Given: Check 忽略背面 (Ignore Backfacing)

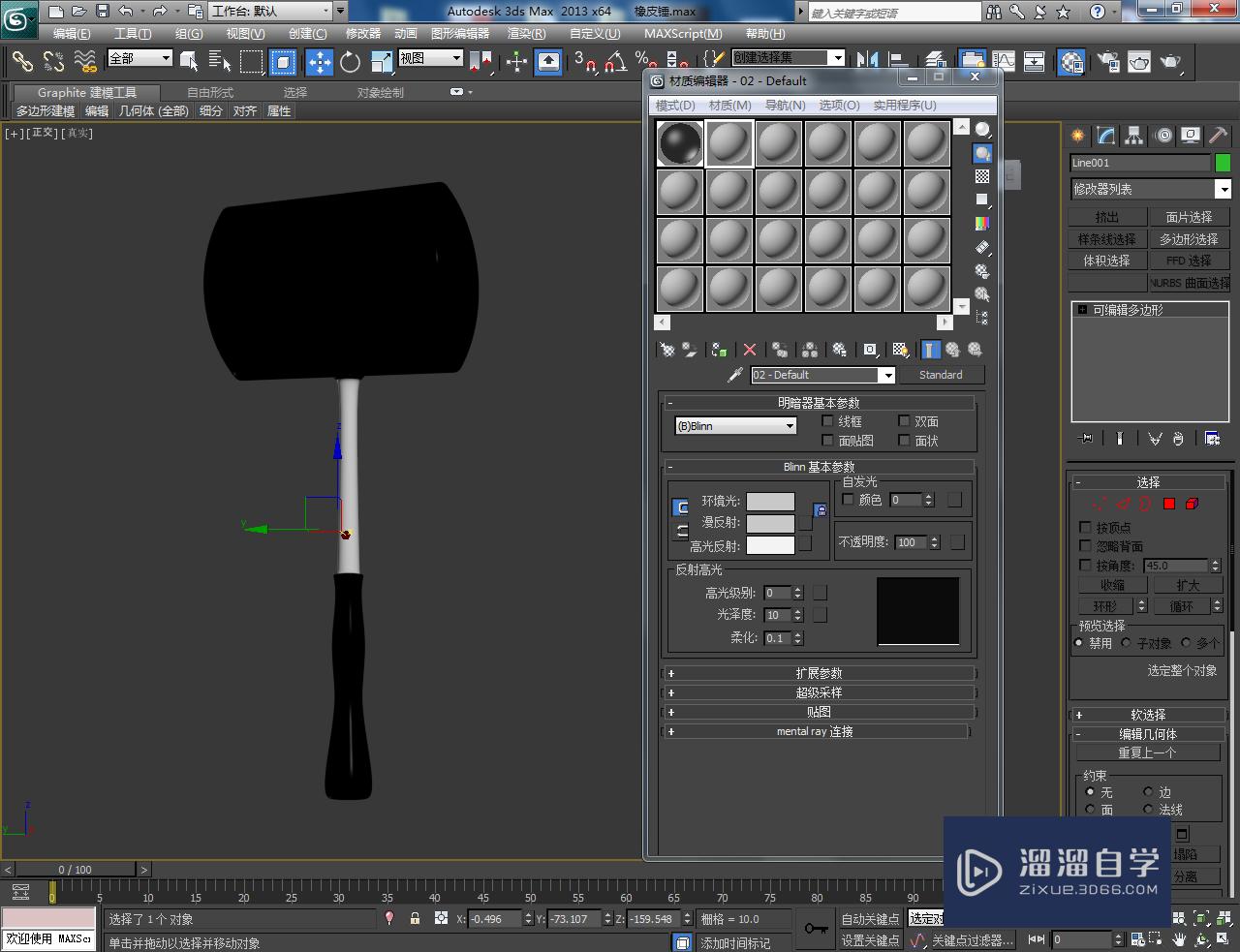Looking at the screenshot, I should coord(1085,546).
